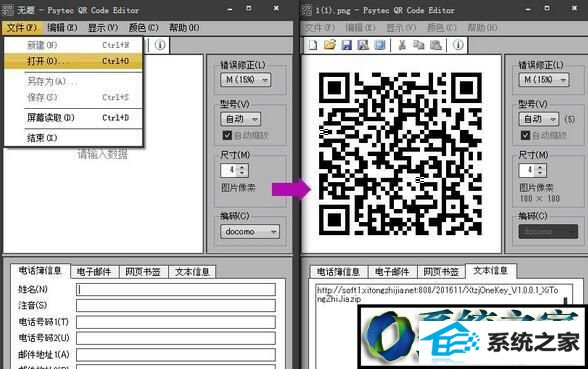Increase 尺寸 value with up arrow, left window
Viewport: 588px width, 369px height.
point(242,167)
